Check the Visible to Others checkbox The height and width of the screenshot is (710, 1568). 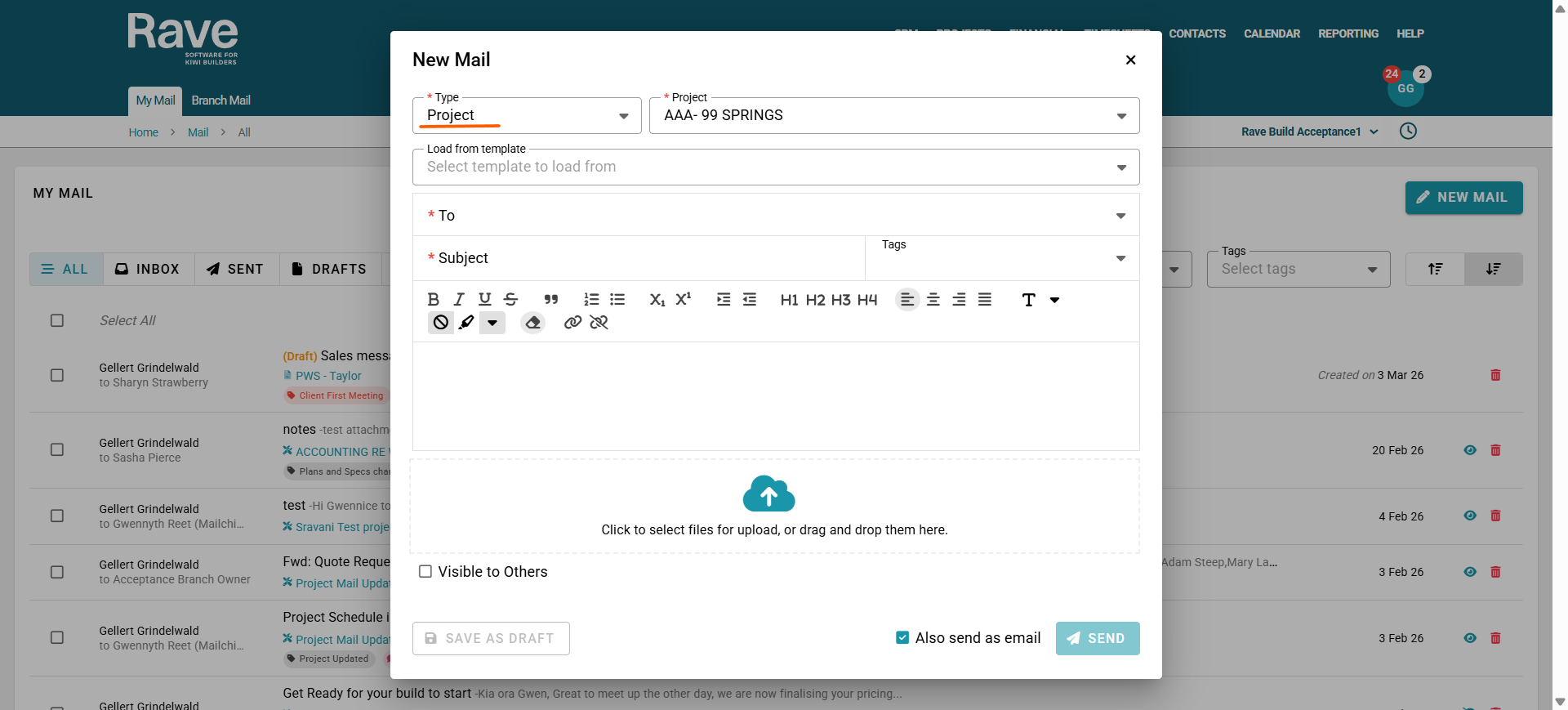425,572
